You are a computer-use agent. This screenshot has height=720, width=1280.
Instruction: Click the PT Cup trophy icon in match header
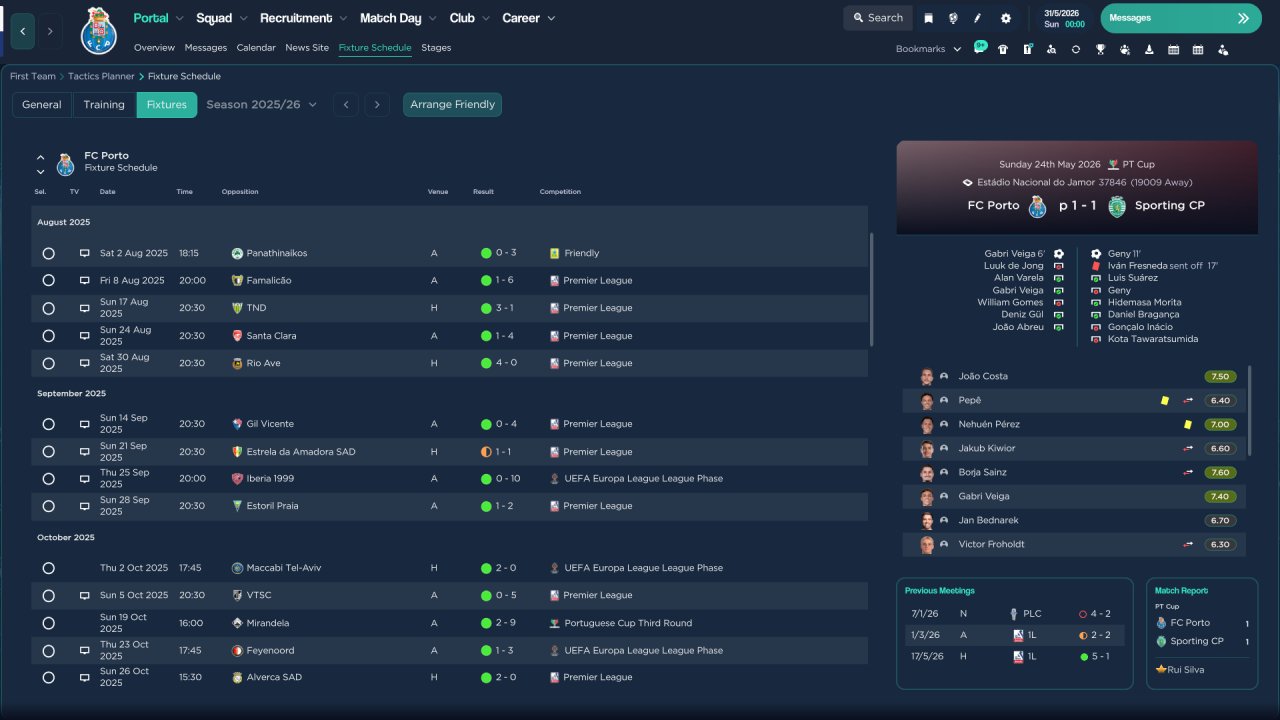[1113, 165]
